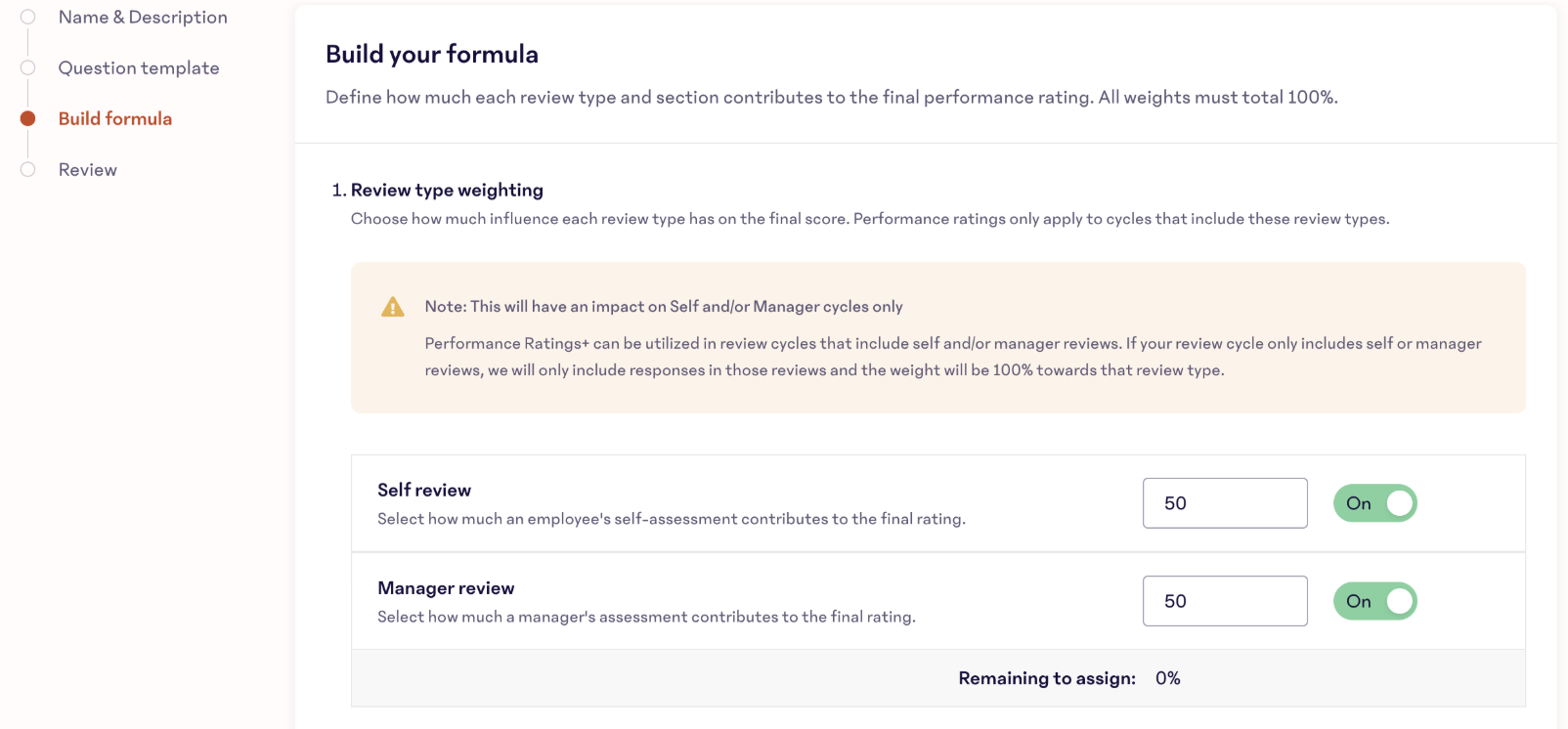Click the 0% remaining value
This screenshot has height=729, width=1568.
[1167, 678]
